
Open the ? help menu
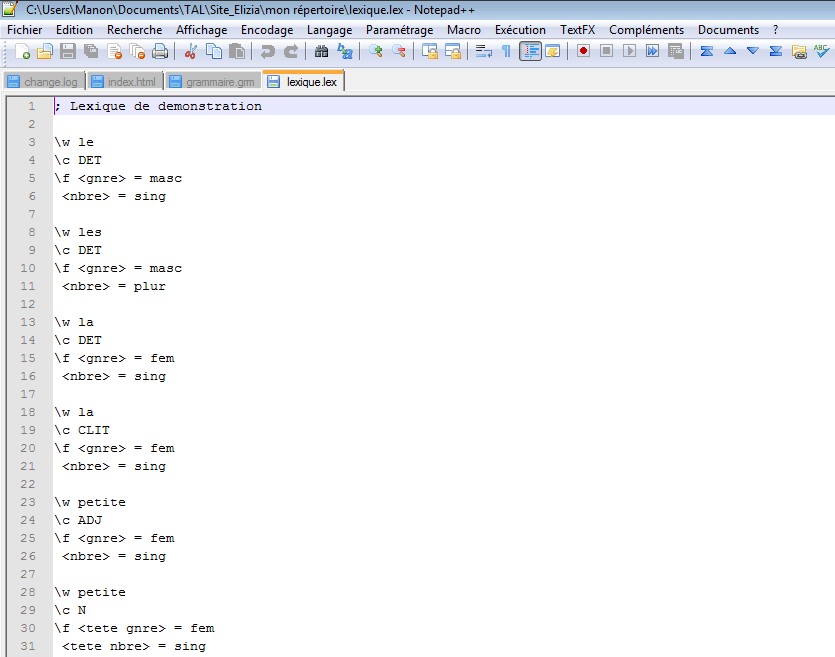point(775,30)
